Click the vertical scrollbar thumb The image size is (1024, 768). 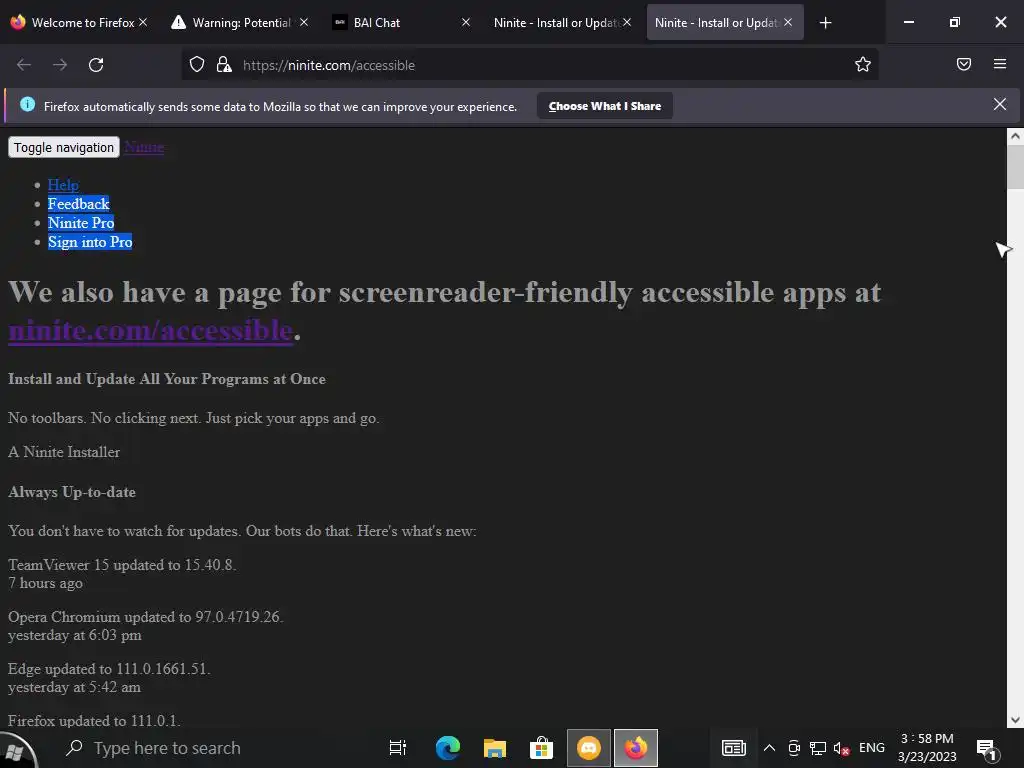(x=1015, y=167)
